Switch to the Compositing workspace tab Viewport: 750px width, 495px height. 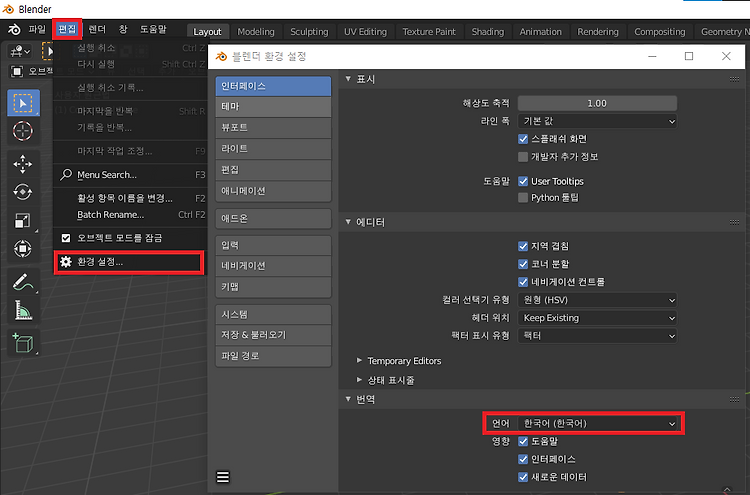point(659,32)
